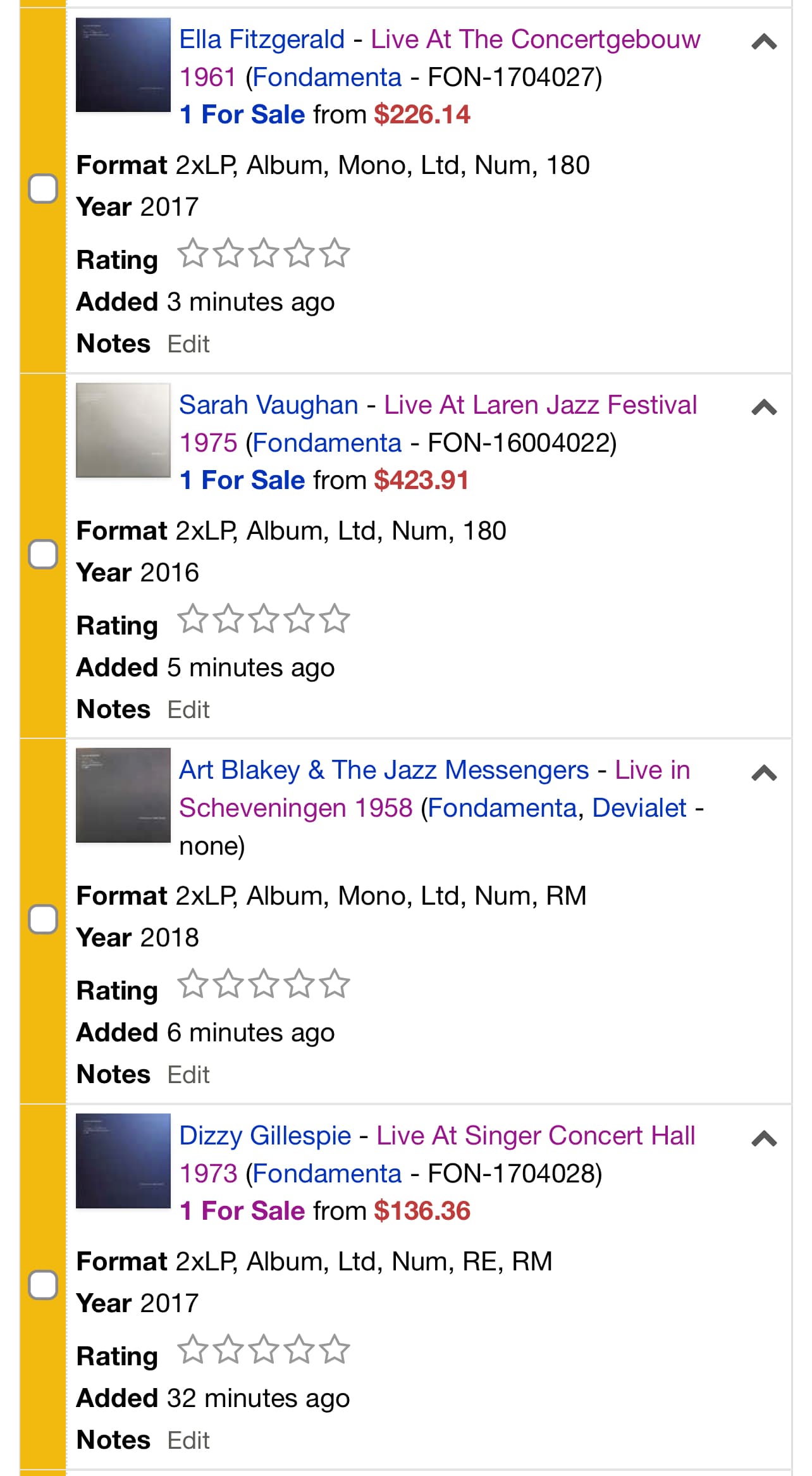Open the Devialet label link
Screen dimensions: 812x1476
[639, 808]
